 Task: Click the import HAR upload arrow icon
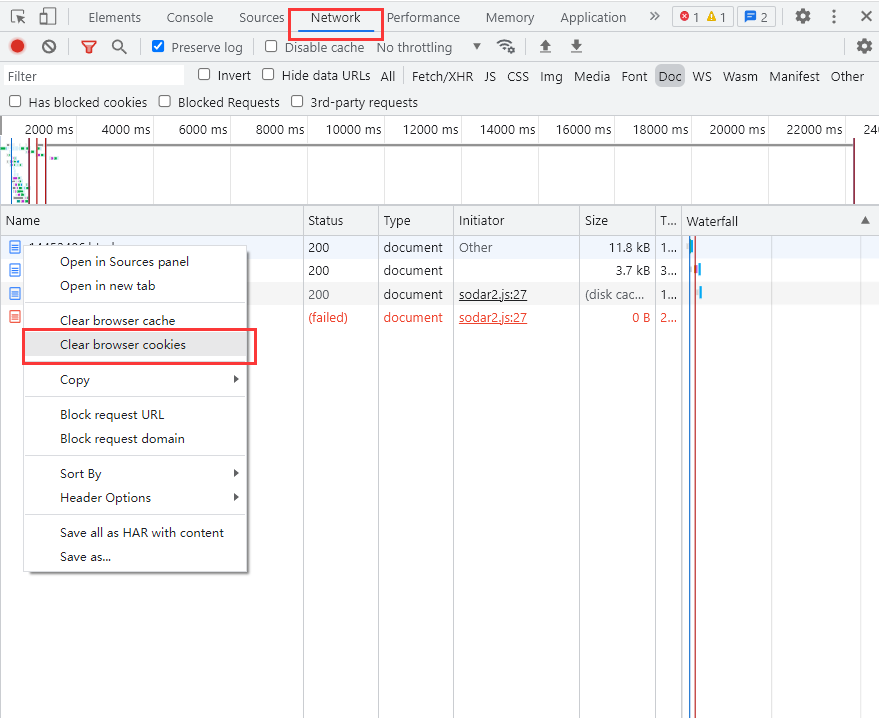click(545, 47)
